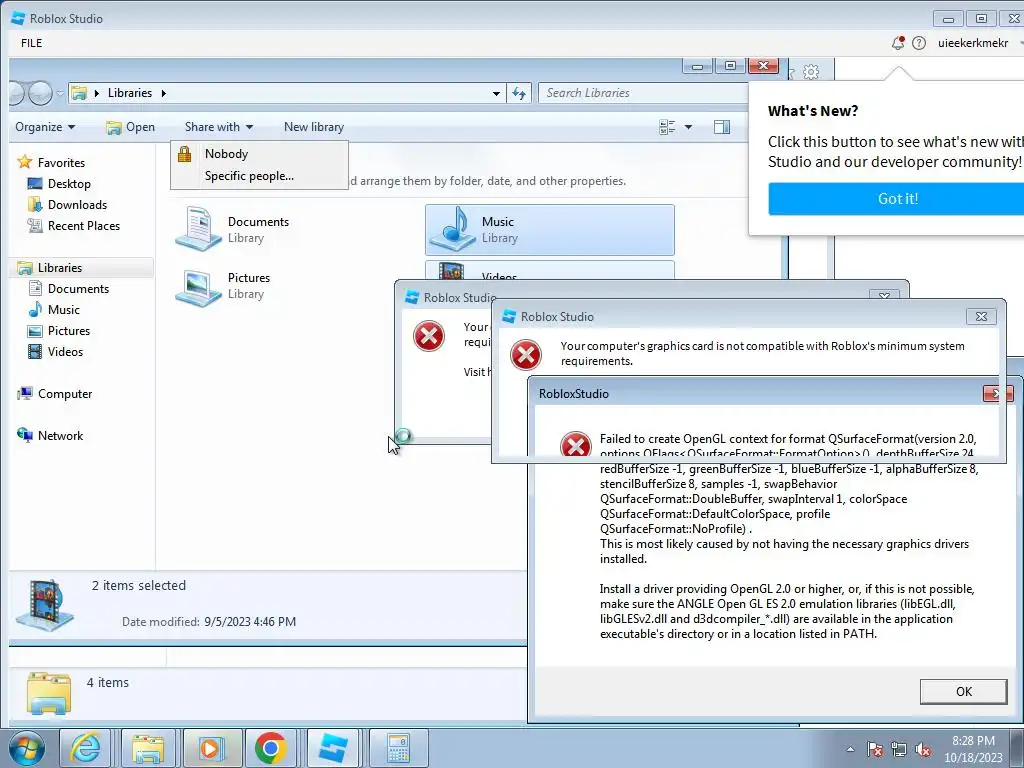
Task: Select Libraries in the navigation pane
Action: click(59, 268)
